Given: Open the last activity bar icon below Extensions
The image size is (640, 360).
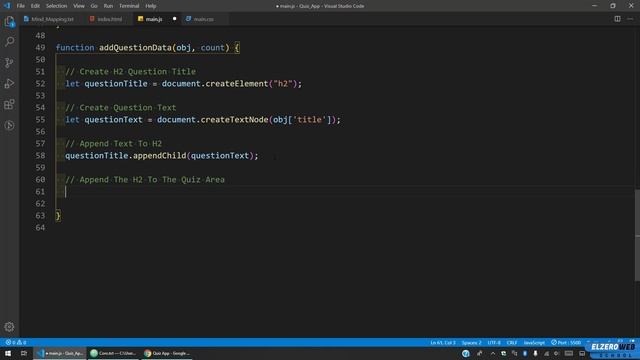Looking at the screenshot, I should tap(9, 125).
